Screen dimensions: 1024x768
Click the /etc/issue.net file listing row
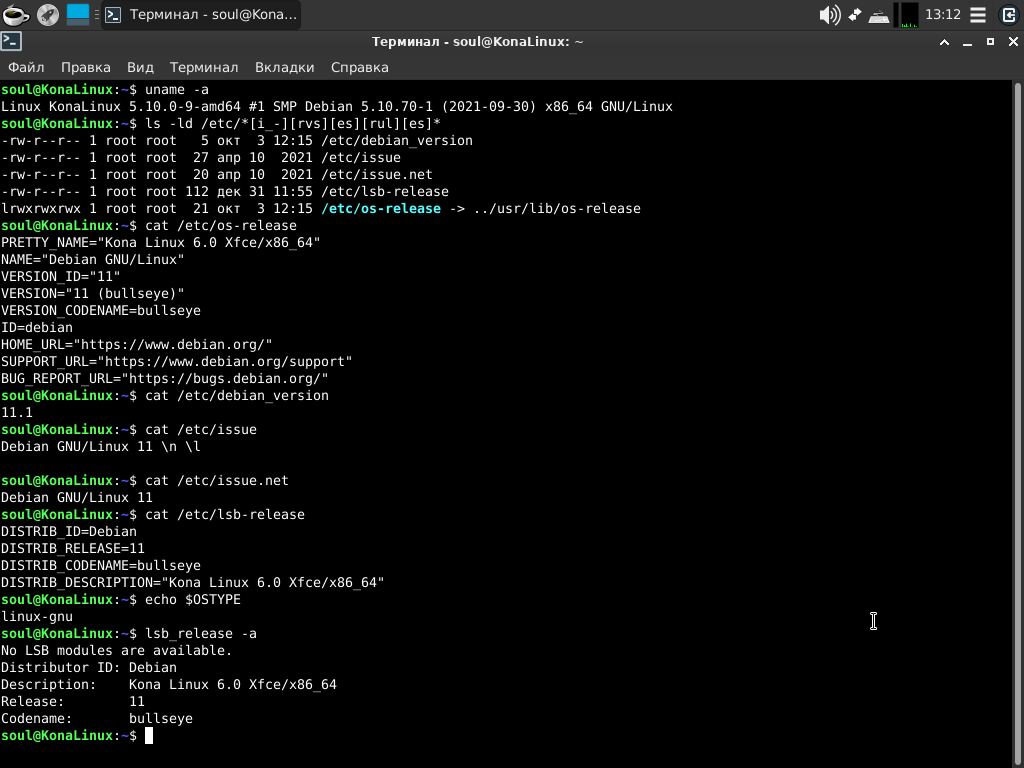[217, 174]
